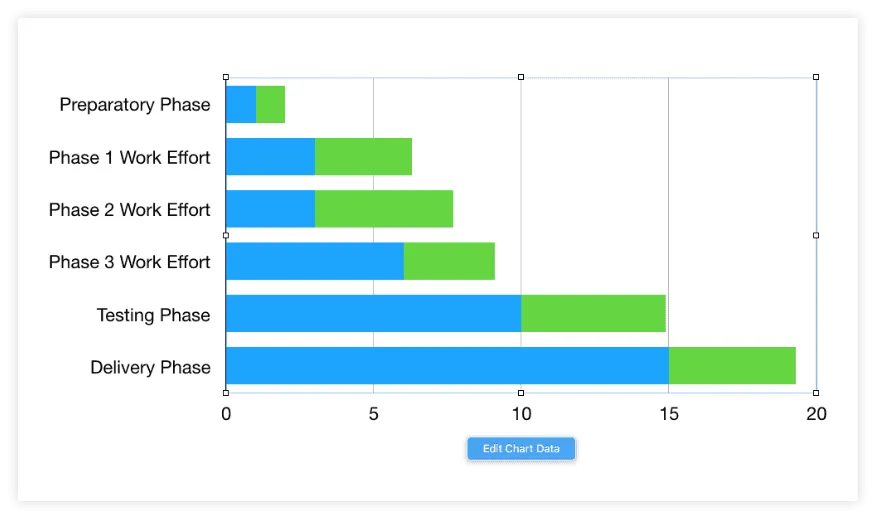Image resolution: width=876 pixels, height=519 pixels.
Task: Click the Testing Phase category label
Action: (x=153, y=315)
